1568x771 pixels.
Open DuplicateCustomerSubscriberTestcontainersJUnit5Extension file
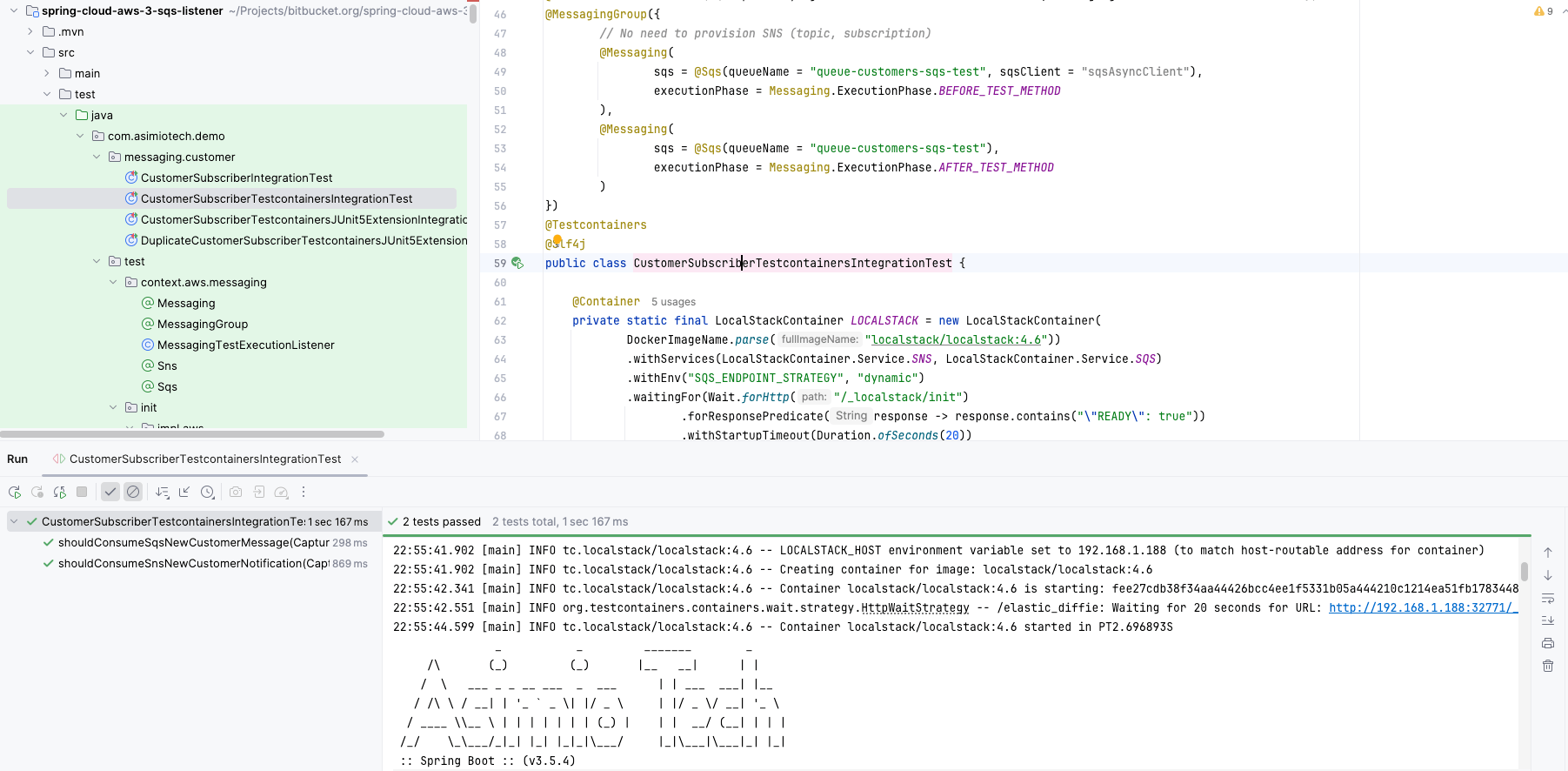[304, 241]
